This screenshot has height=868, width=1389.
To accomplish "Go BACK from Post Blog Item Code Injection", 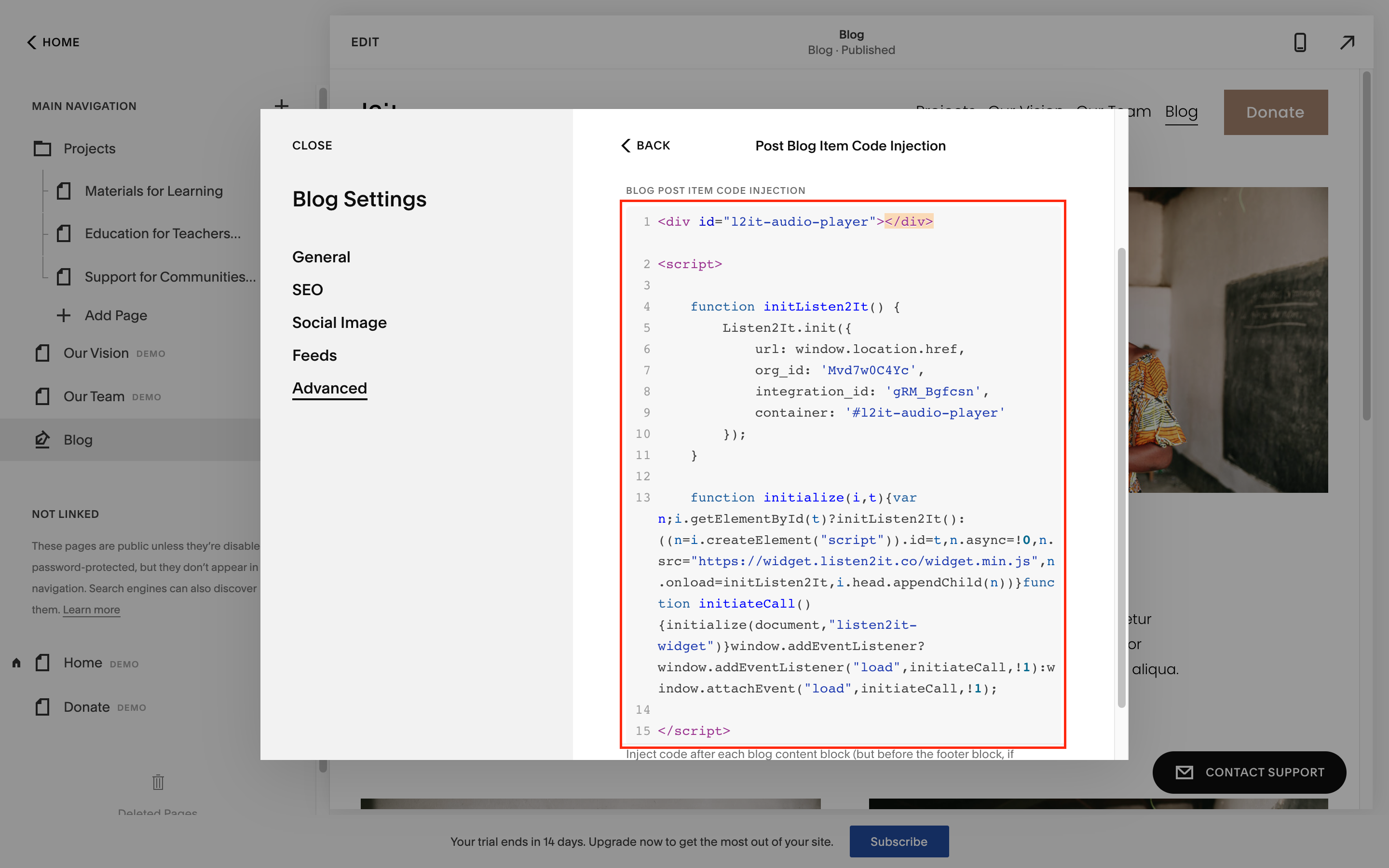I will tap(645, 145).
